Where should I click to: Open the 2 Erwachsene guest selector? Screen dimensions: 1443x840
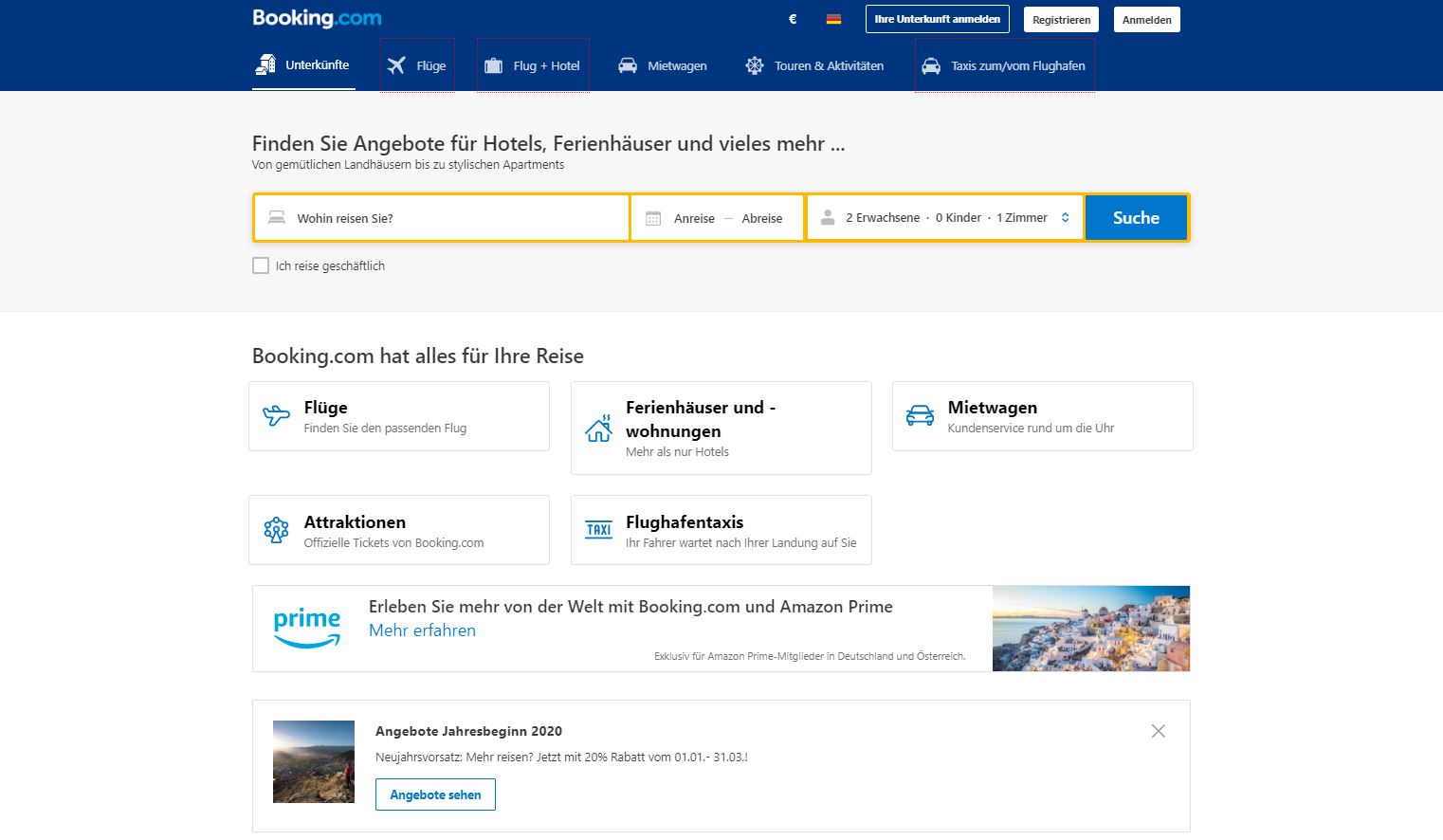click(883, 217)
